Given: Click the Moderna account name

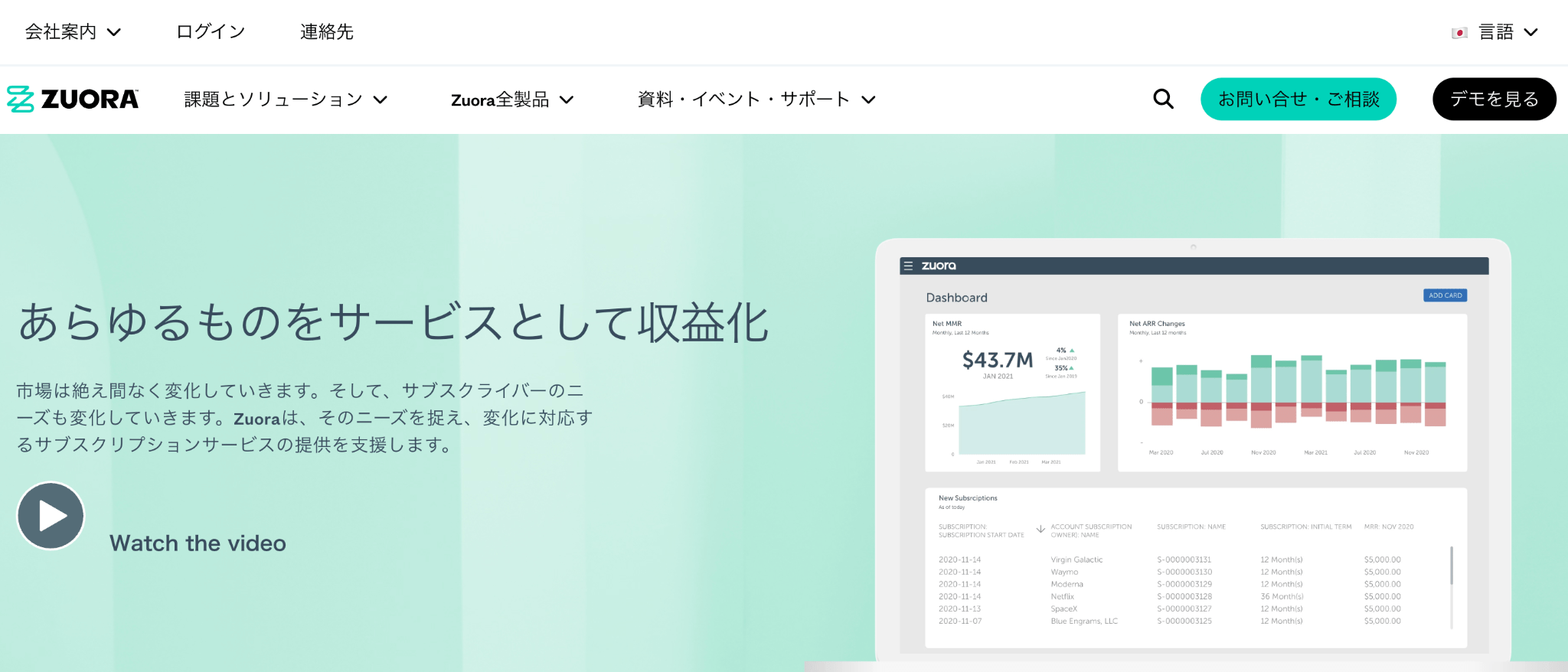Looking at the screenshot, I should pyautogui.click(x=1067, y=584).
